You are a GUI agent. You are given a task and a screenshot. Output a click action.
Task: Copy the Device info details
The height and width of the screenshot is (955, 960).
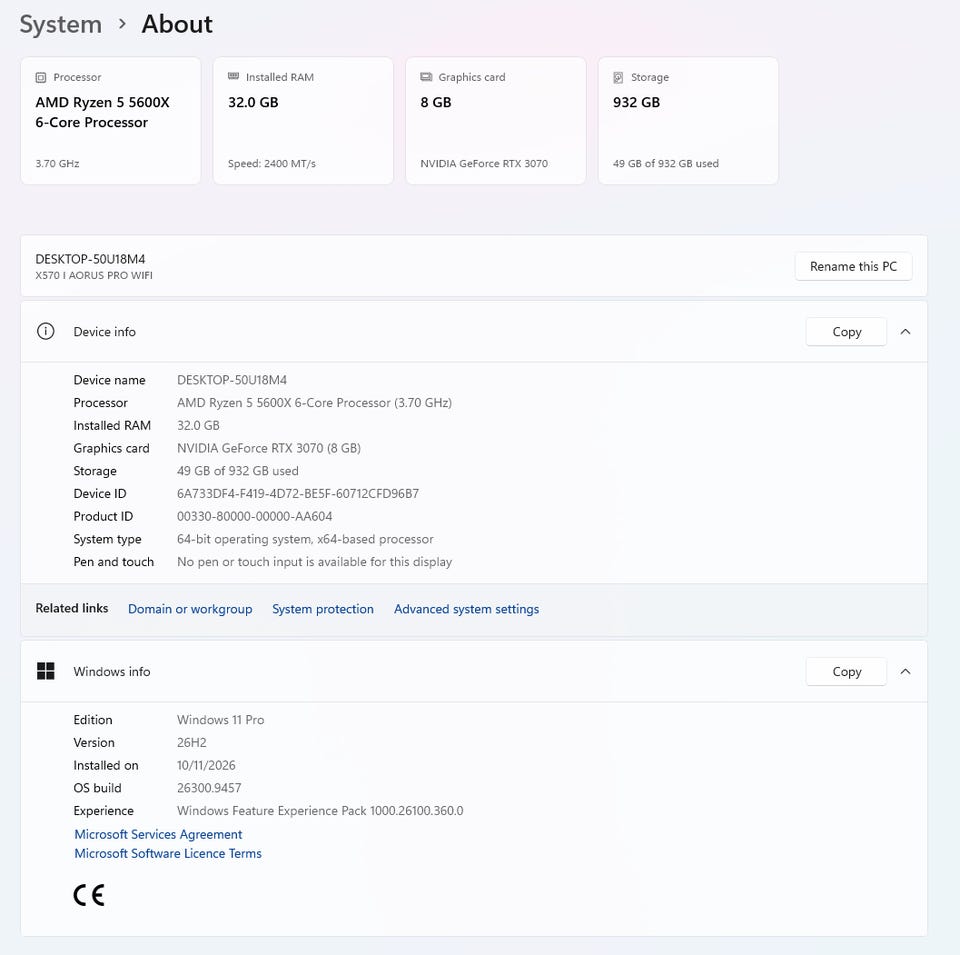(846, 332)
